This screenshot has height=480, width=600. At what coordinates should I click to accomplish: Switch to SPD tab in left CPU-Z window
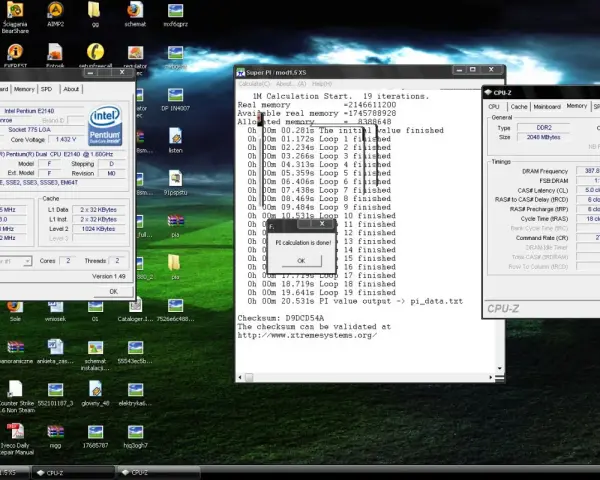coord(46,89)
